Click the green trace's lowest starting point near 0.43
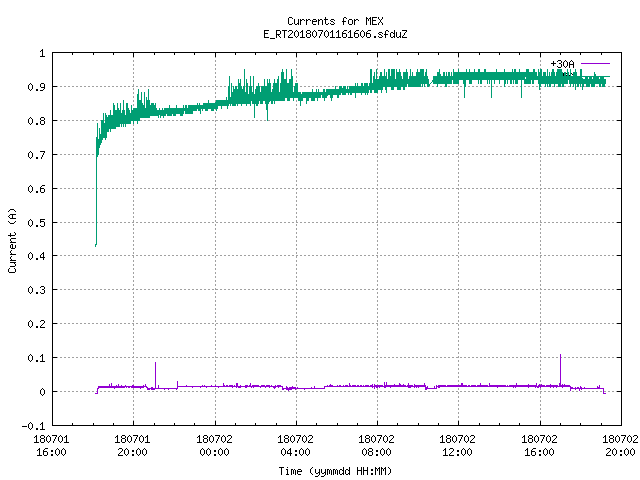This screenshot has width=640, height=480. (96, 245)
